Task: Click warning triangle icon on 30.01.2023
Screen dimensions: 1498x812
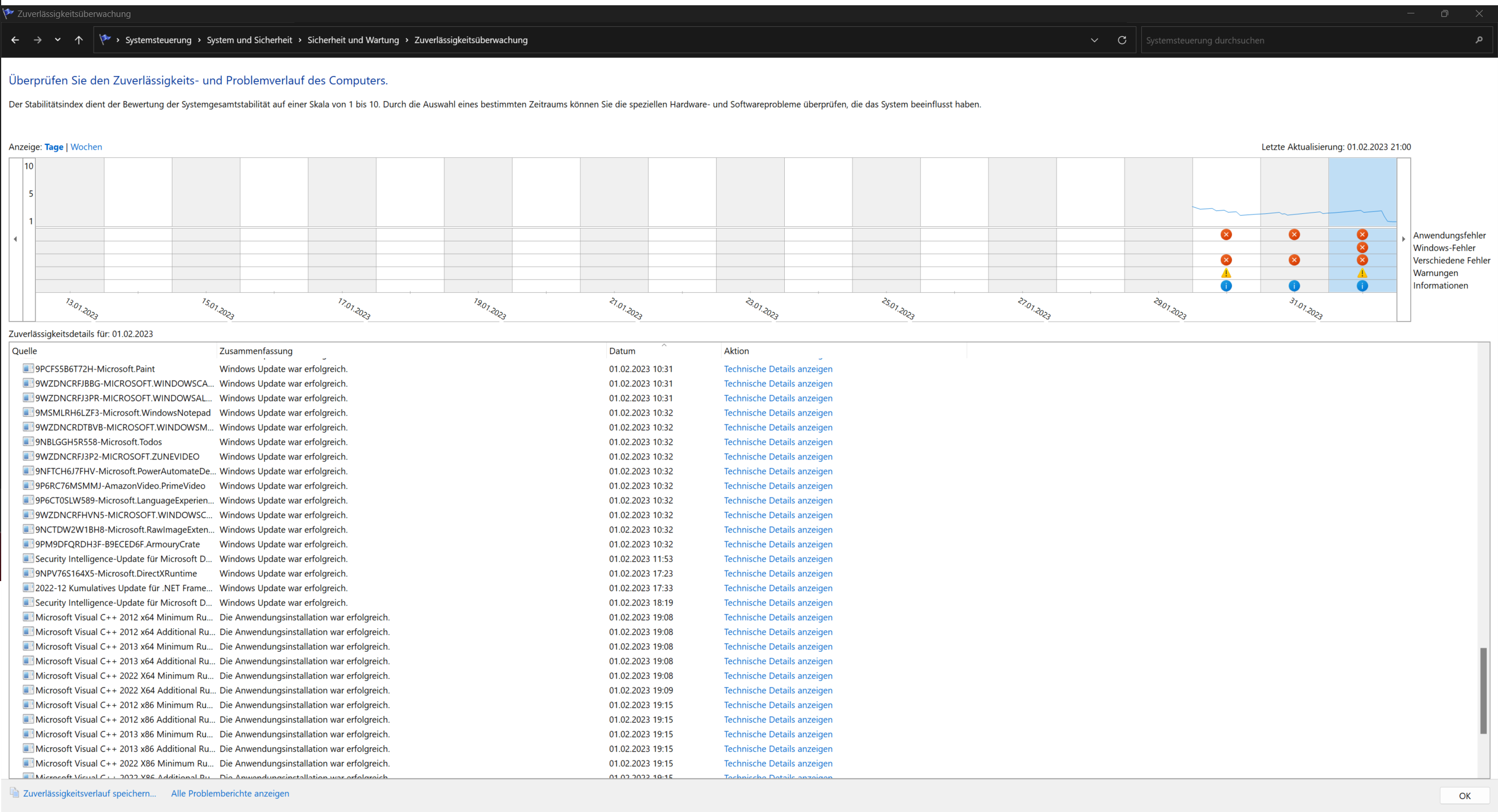Action: click(1226, 273)
